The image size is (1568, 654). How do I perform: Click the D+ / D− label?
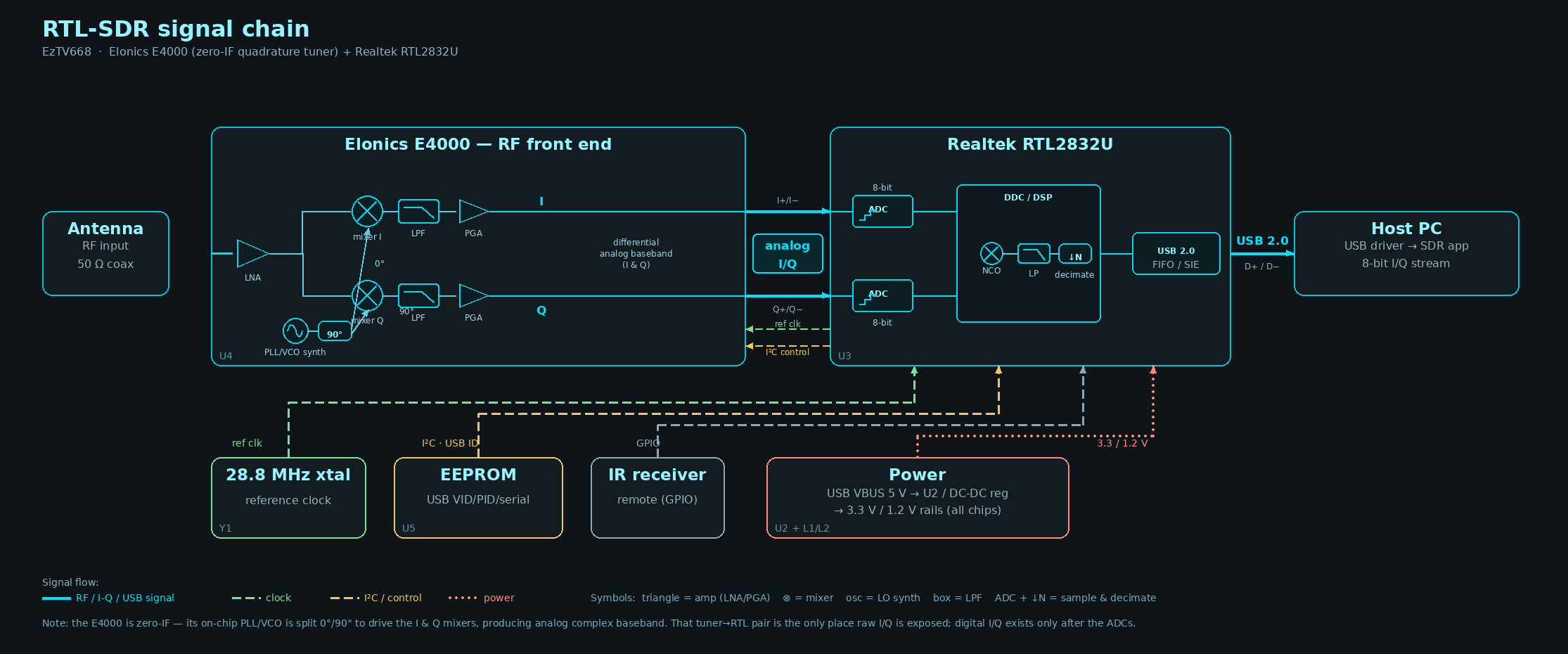point(1261,267)
